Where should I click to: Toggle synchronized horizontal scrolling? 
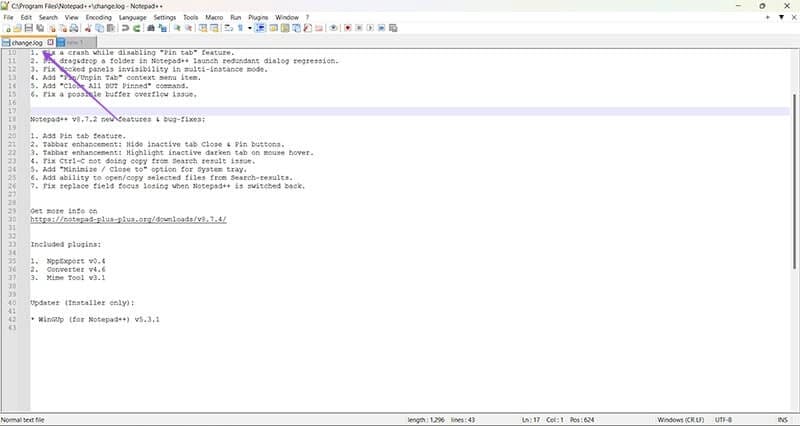coord(214,28)
